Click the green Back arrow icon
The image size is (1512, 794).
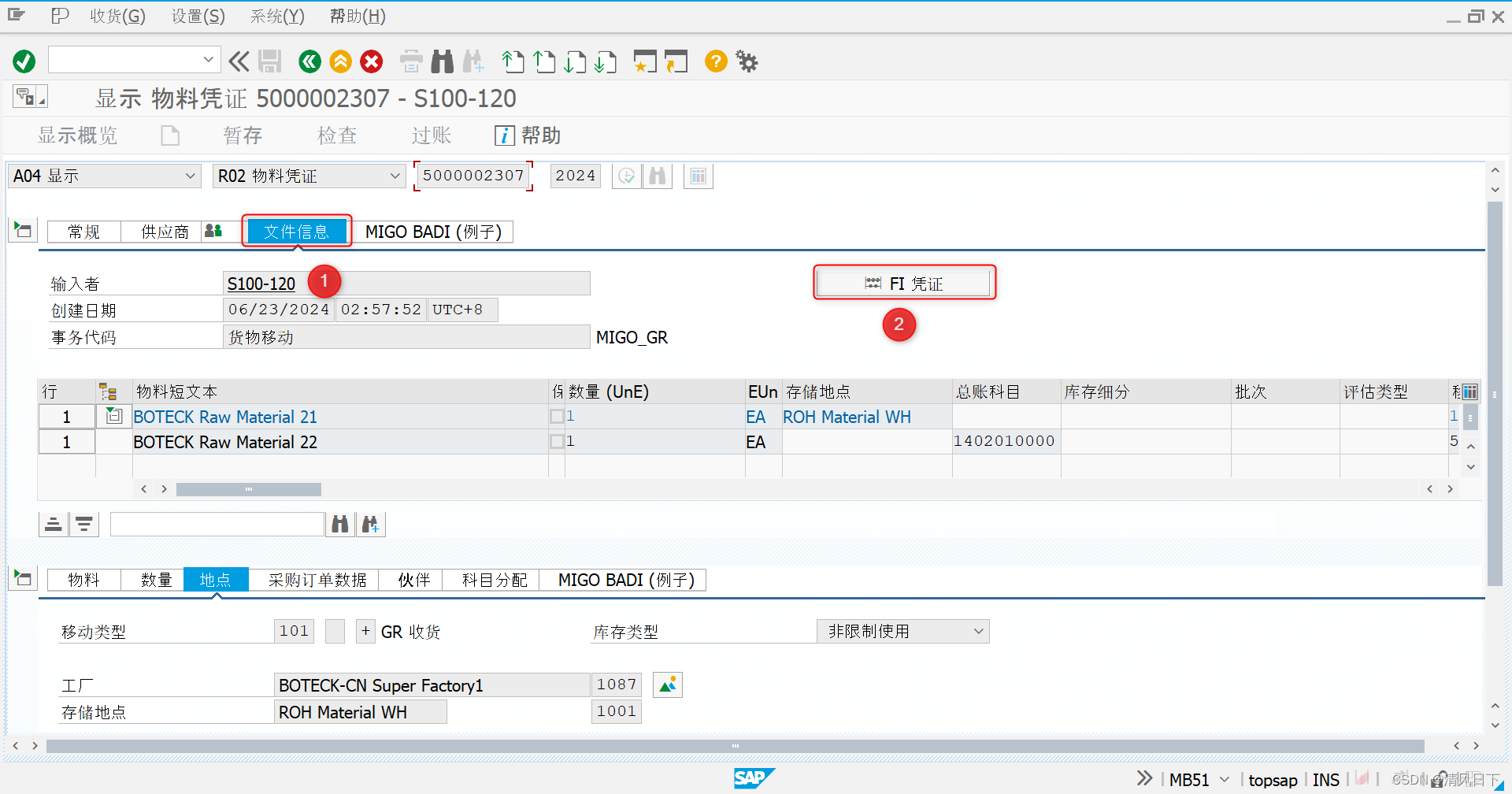coord(310,61)
